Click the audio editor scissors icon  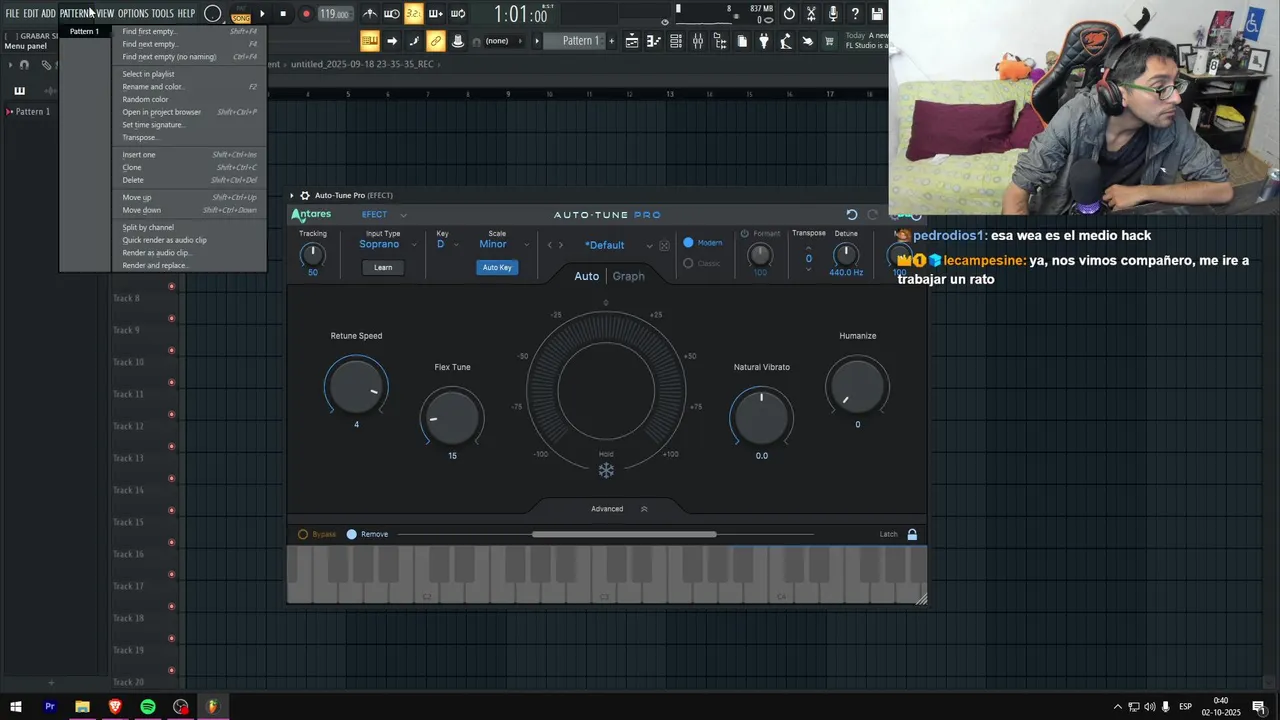[811, 14]
